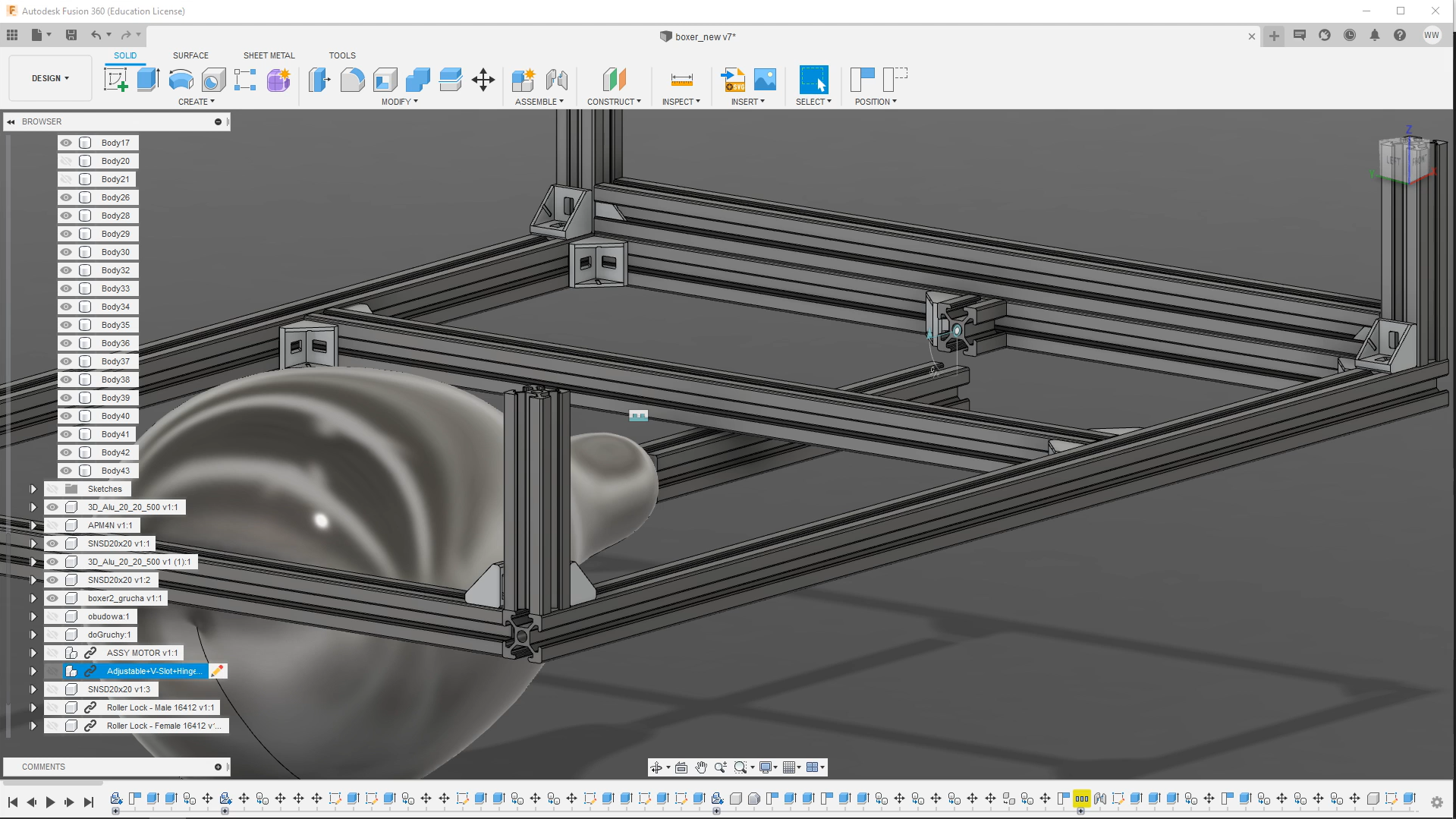Switch to the SURFACE tab
This screenshot has height=819, width=1456.
[x=190, y=55]
